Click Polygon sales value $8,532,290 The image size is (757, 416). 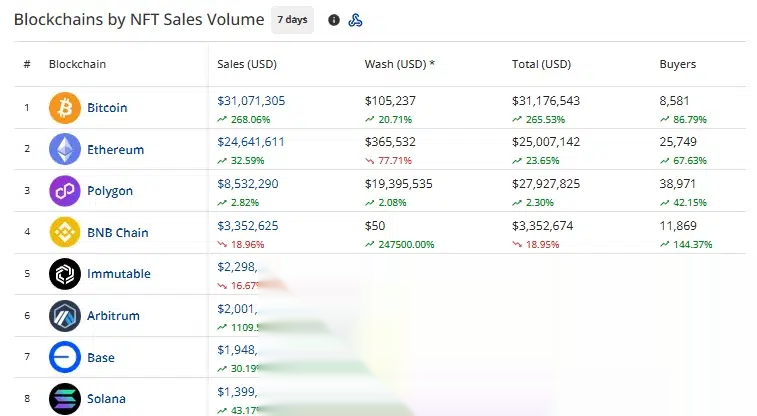point(248,184)
